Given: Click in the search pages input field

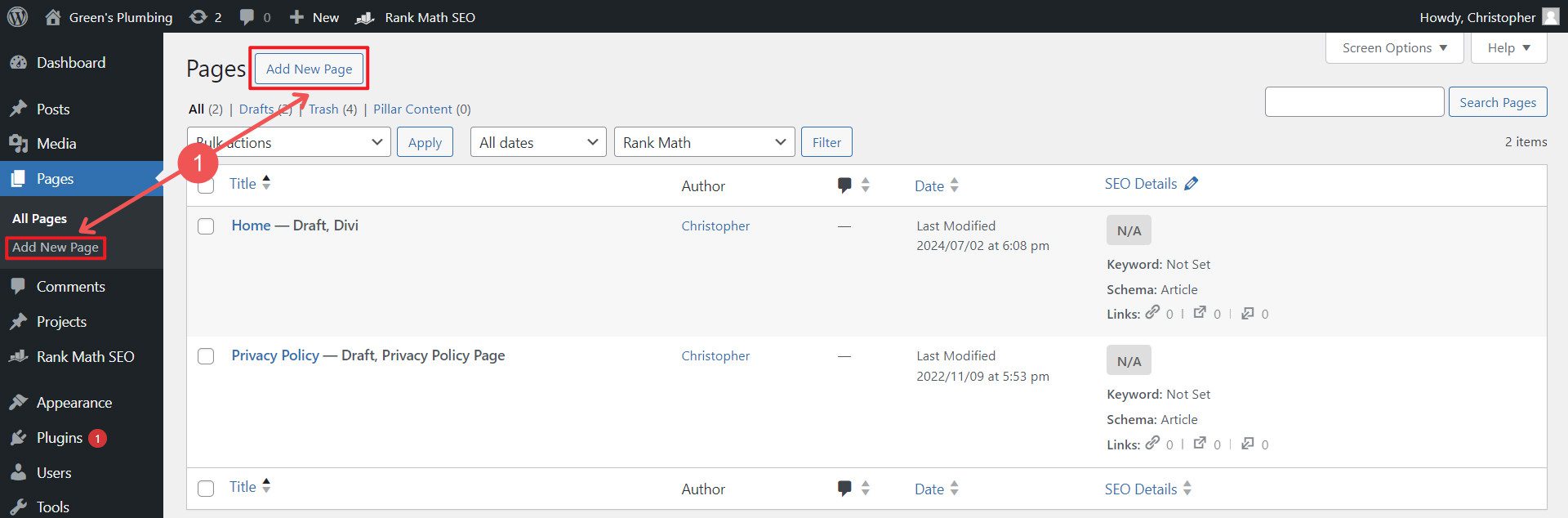Looking at the screenshot, I should [x=1354, y=102].
